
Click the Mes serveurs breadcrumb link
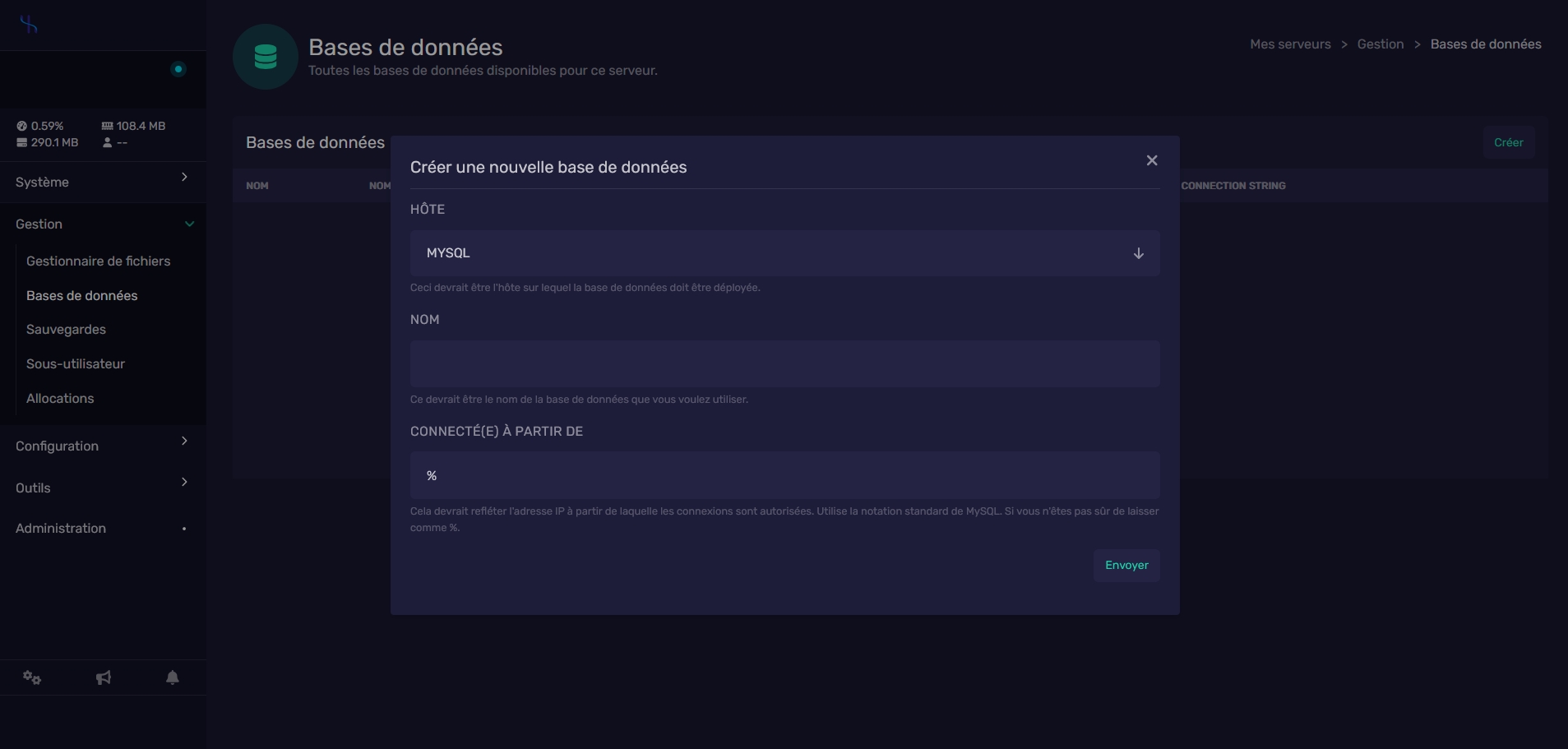click(1289, 44)
